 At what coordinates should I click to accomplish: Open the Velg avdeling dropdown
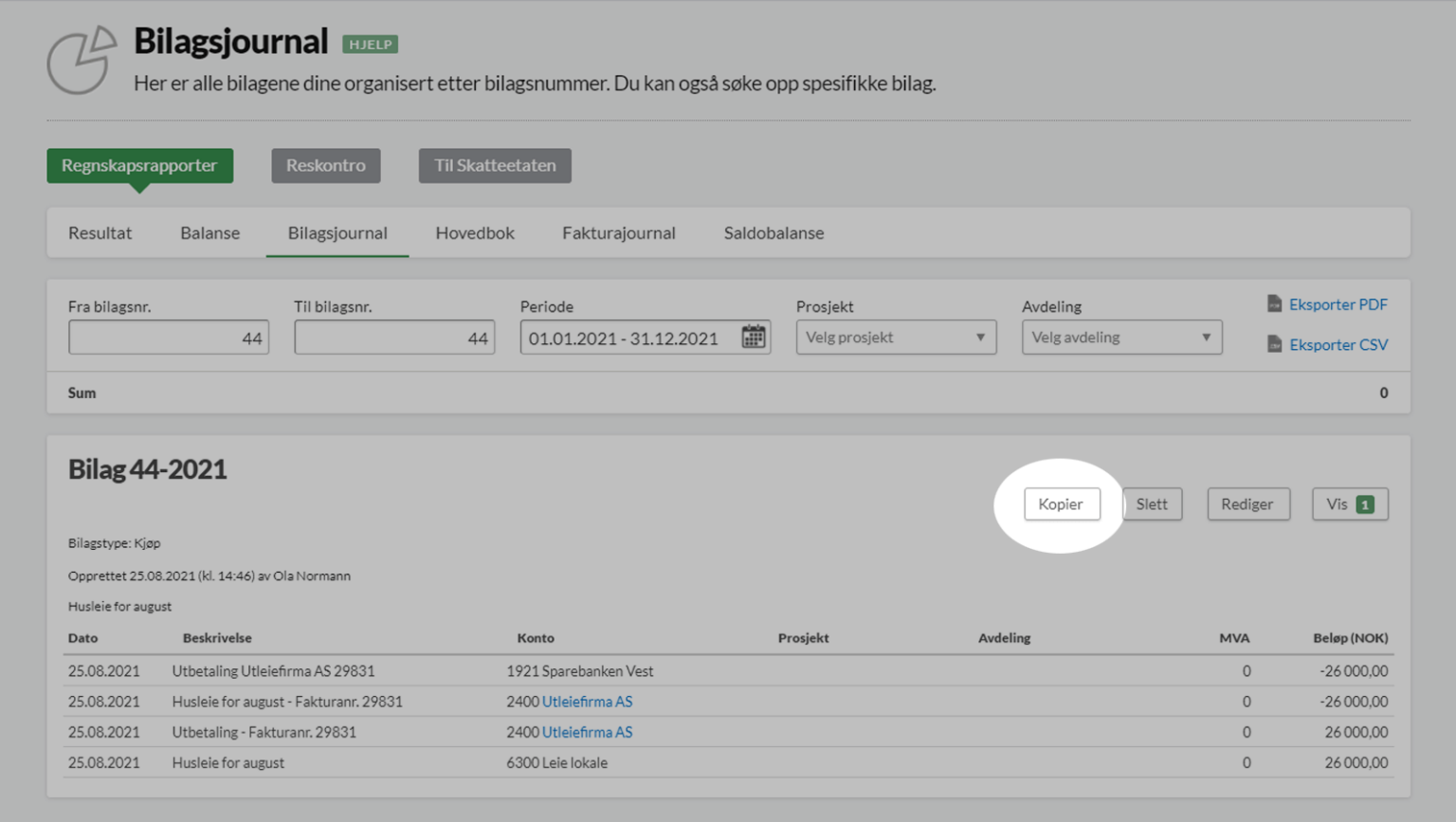1121,338
